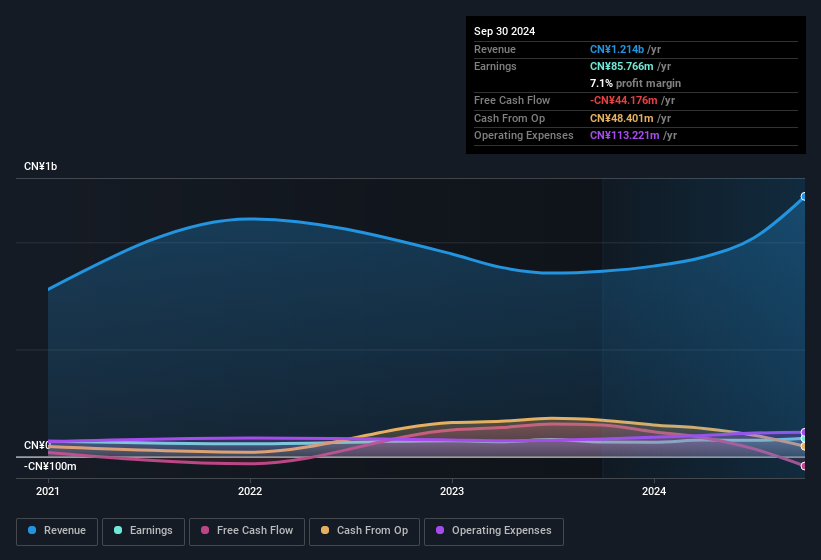The image size is (821, 560).
Task: Click the Revenue label in tooltip
Action: 495,49
